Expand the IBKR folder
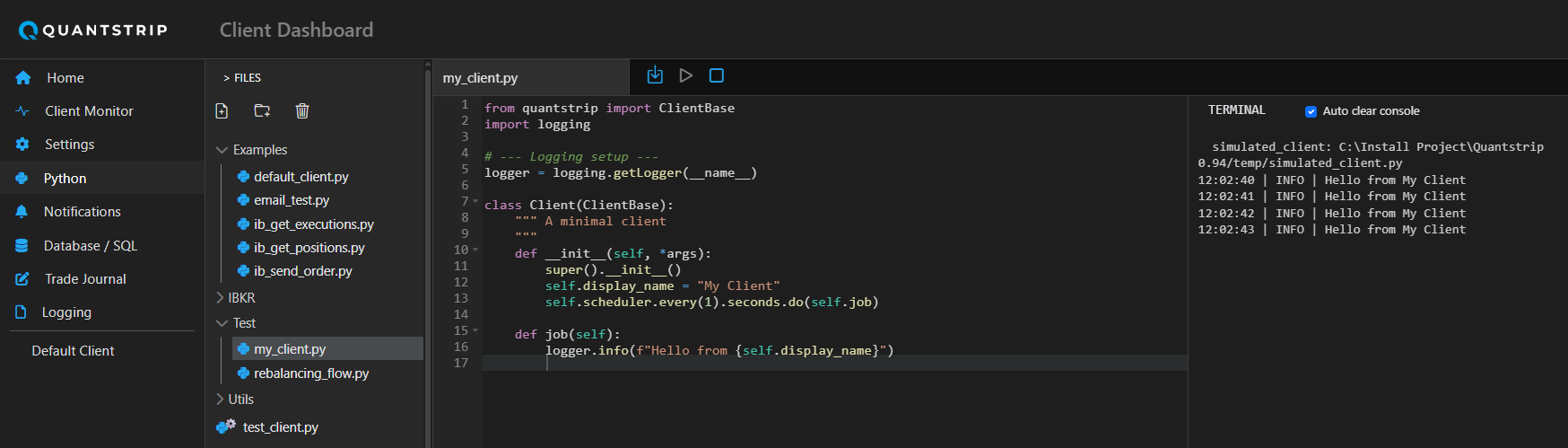Image resolution: width=1568 pixels, height=448 pixels. coord(221,298)
